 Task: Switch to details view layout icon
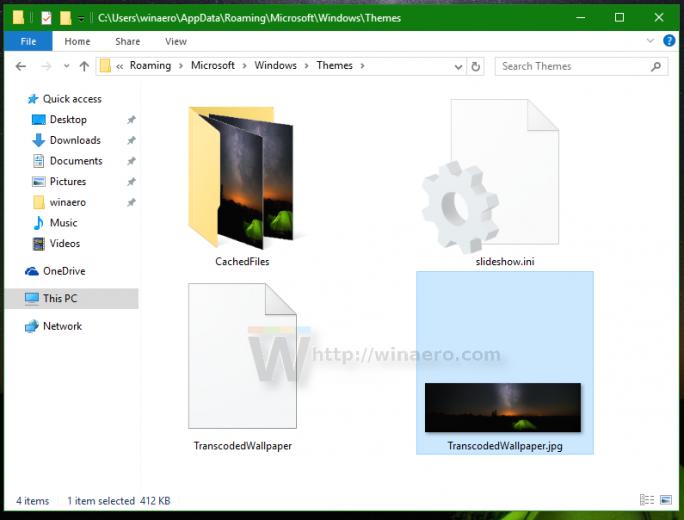click(646, 499)
